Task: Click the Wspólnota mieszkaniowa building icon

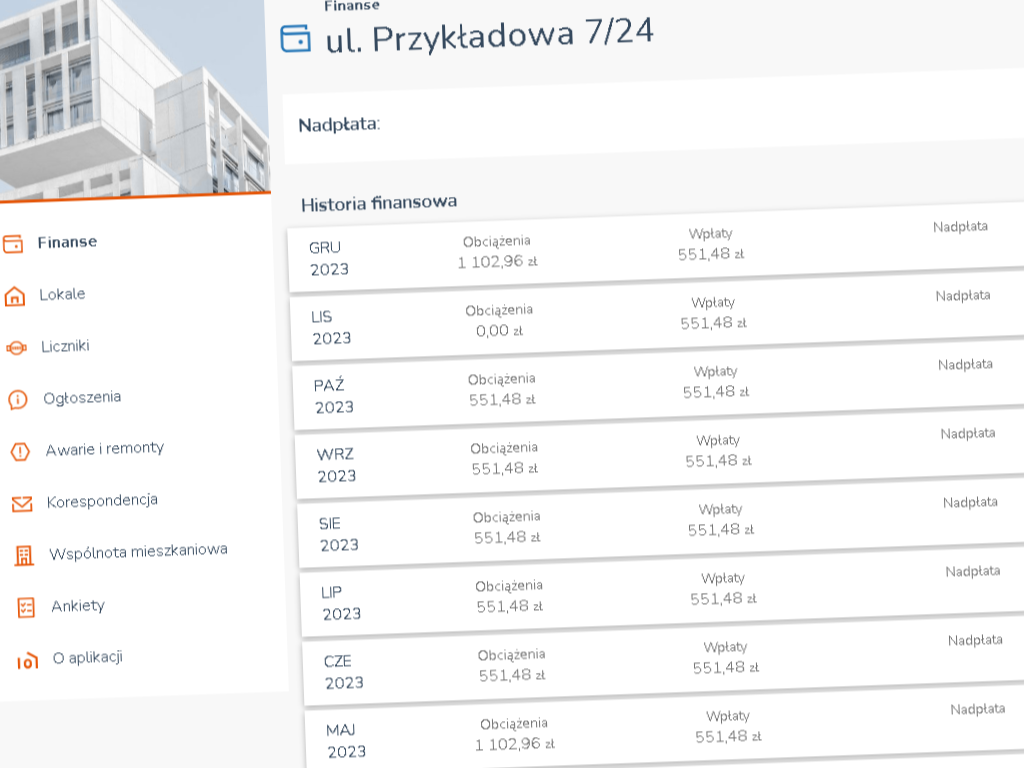Action: (24, 556)
